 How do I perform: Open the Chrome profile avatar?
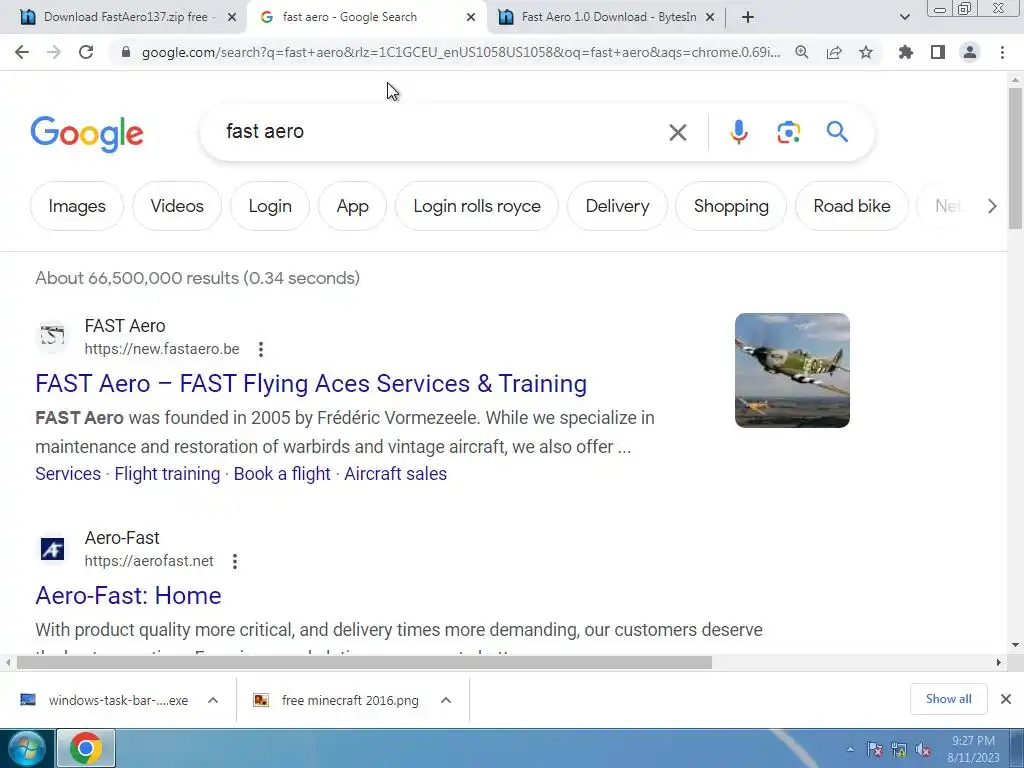click(x=970, y=52)
